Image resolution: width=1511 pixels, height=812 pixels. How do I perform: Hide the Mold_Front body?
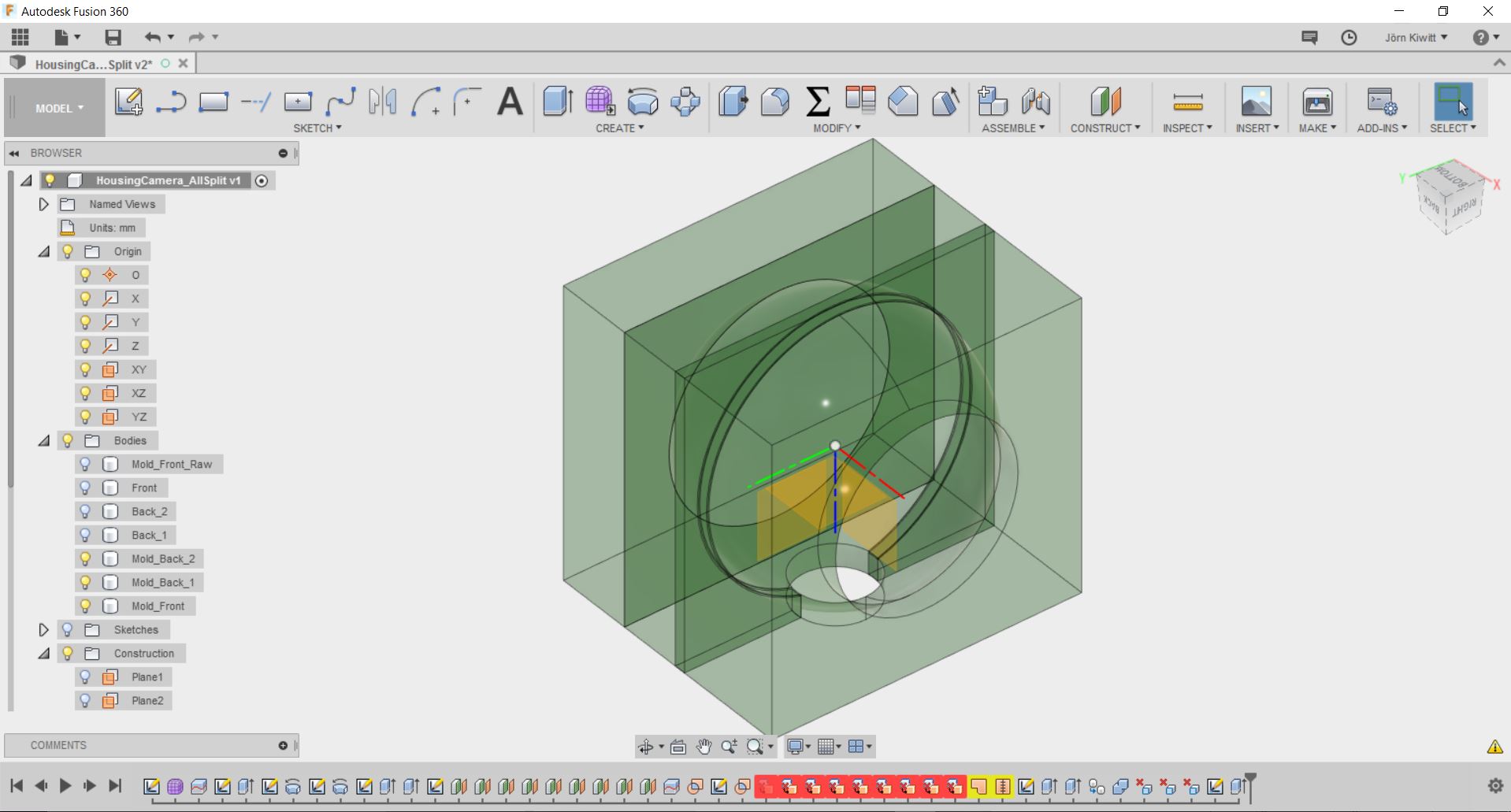click(x=86, y=606)
